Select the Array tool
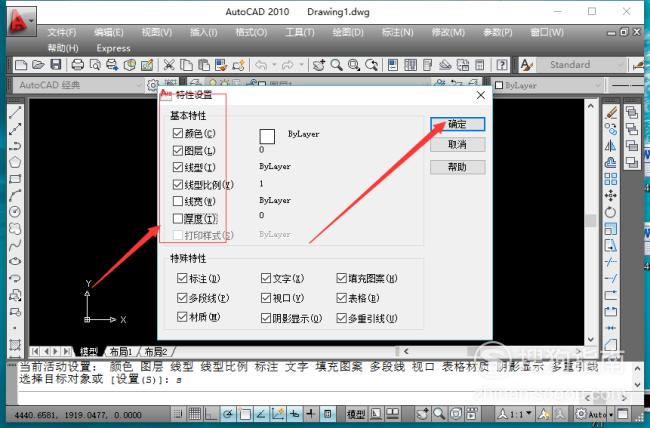 pyautogui.click(x=611, y=179)
